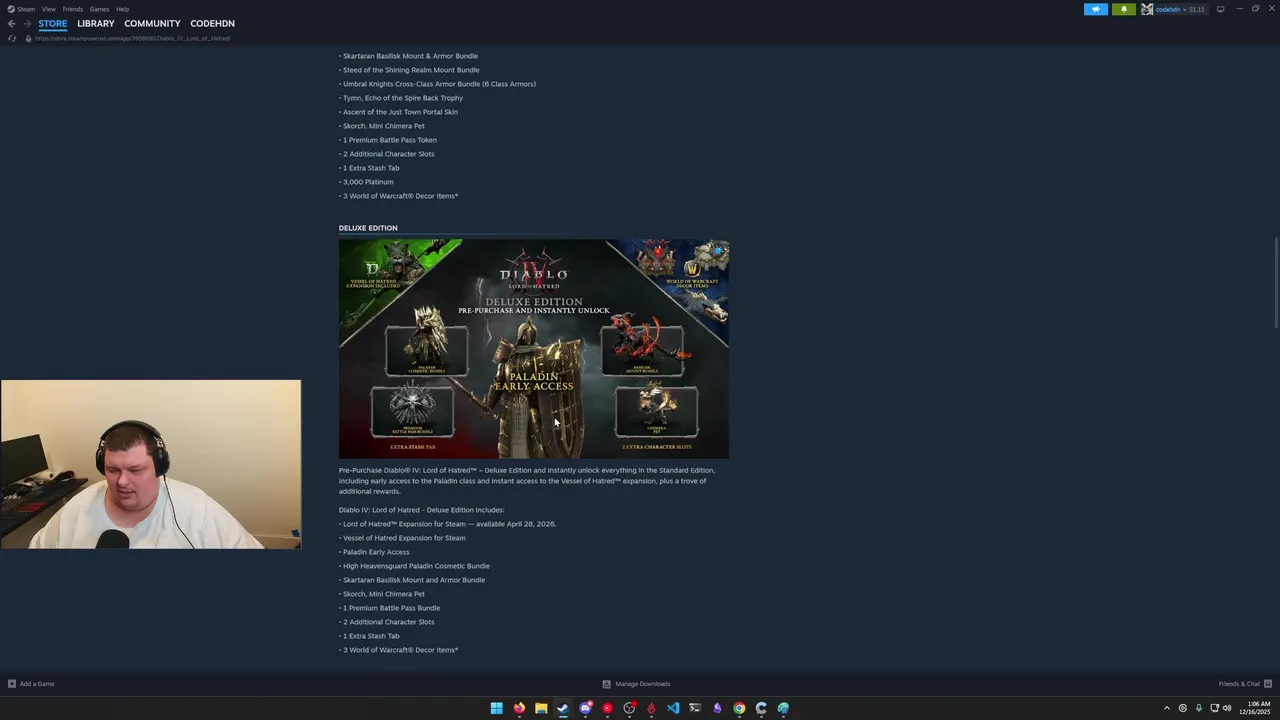Viewport: 1280px width, 720px height.
Task: Open the Friends & Chat icon
Action: click(1268, 684)
